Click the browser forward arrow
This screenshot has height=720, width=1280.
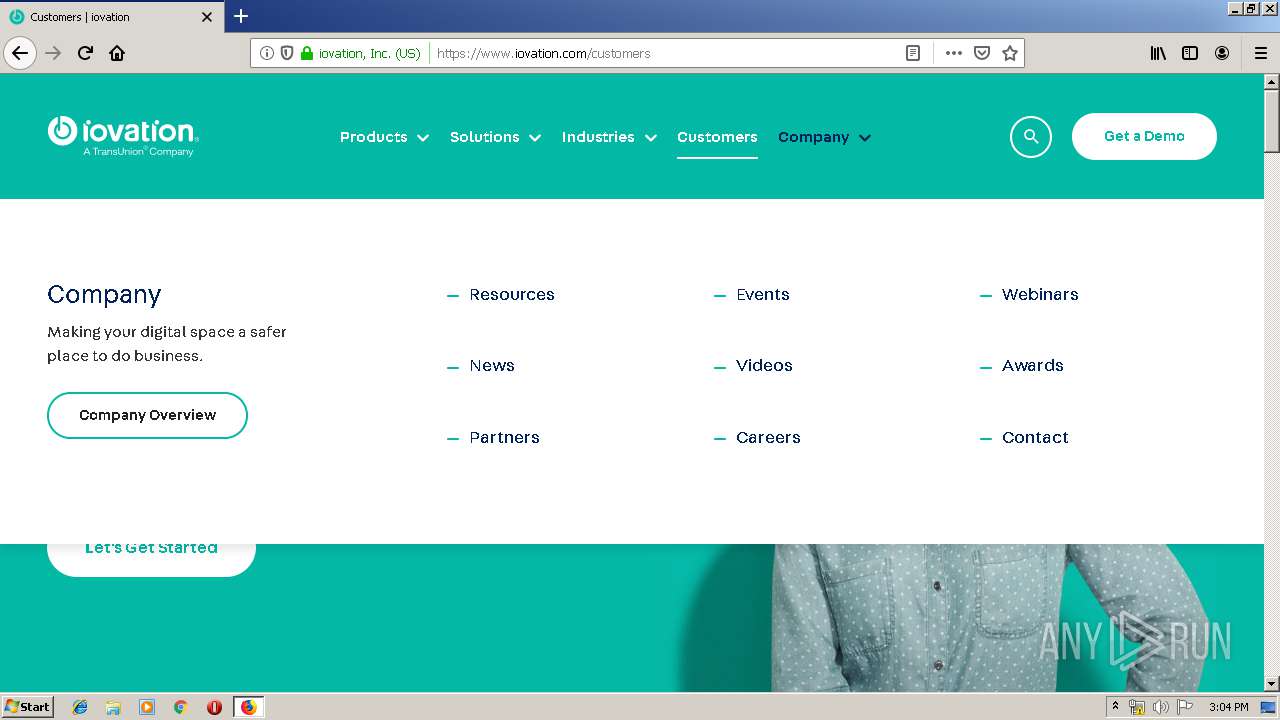54,53
